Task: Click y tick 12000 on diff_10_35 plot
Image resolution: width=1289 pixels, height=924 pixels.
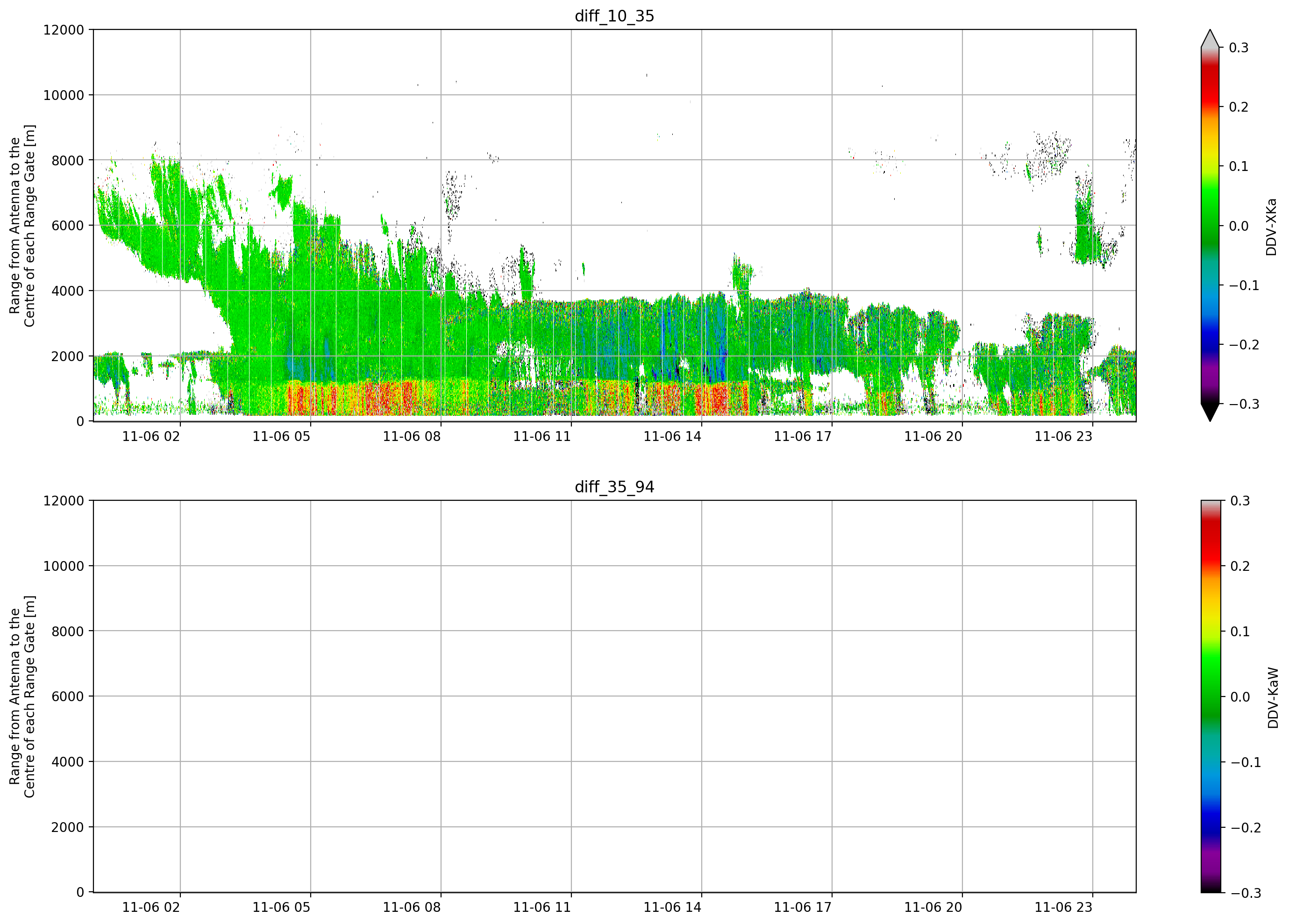Action: (64, 30)
